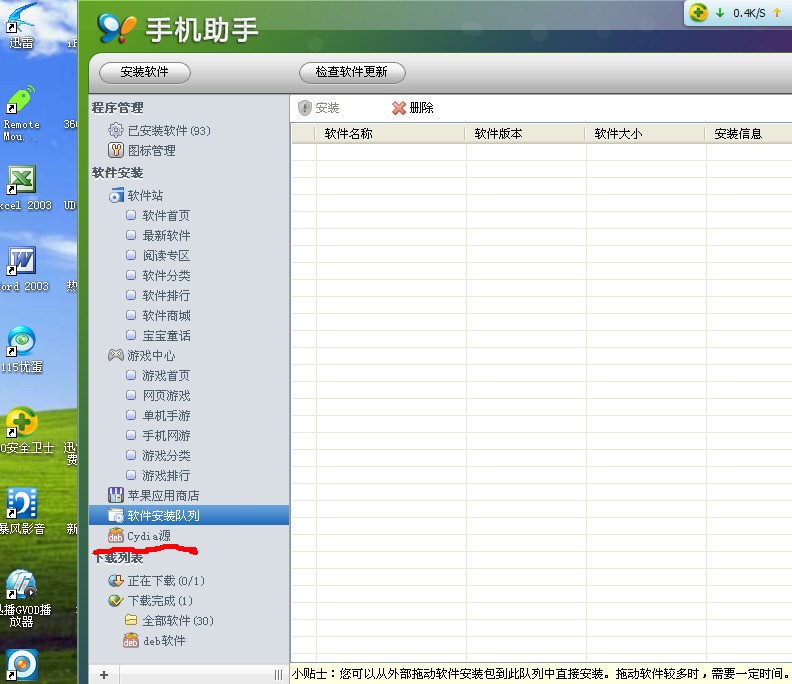Open 软件商城 in sidebar
The width and height of the screenshot is (792, 684).
tap(158, 316)
